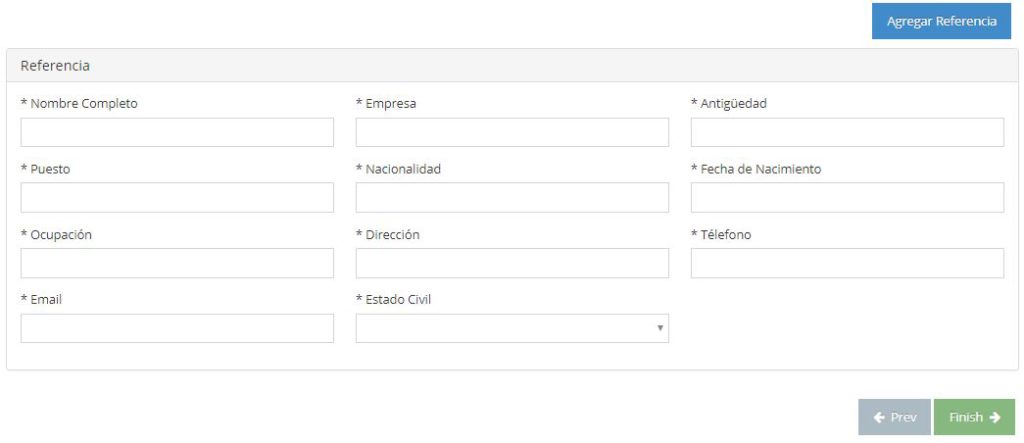Screen dimensions: 1024x443
Task: Click the Fecha de Nacimiento input
Action: 847,198
